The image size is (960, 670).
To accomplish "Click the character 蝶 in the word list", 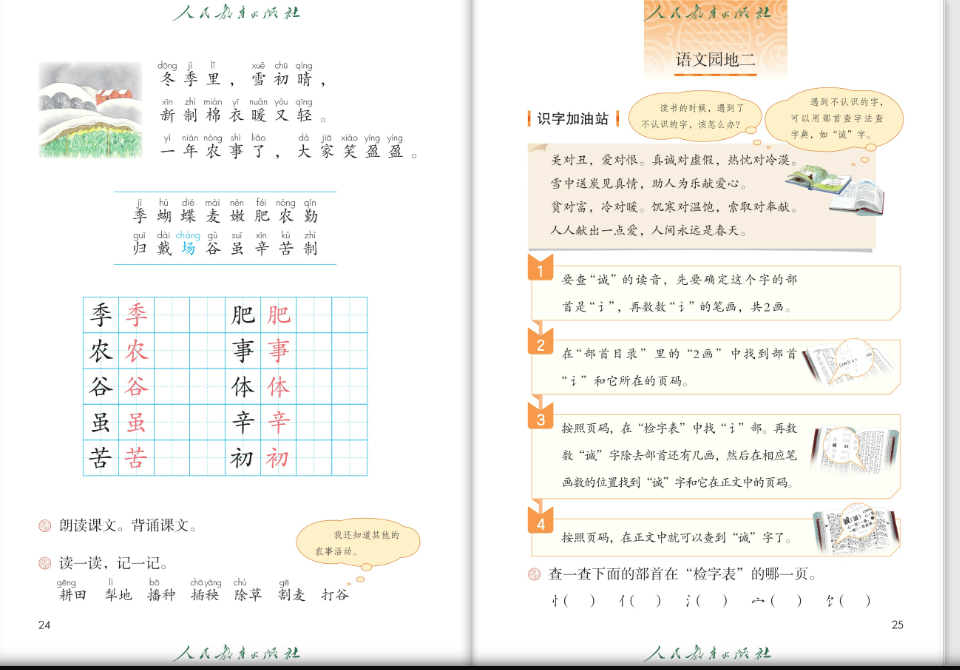I will pos(189,216).
